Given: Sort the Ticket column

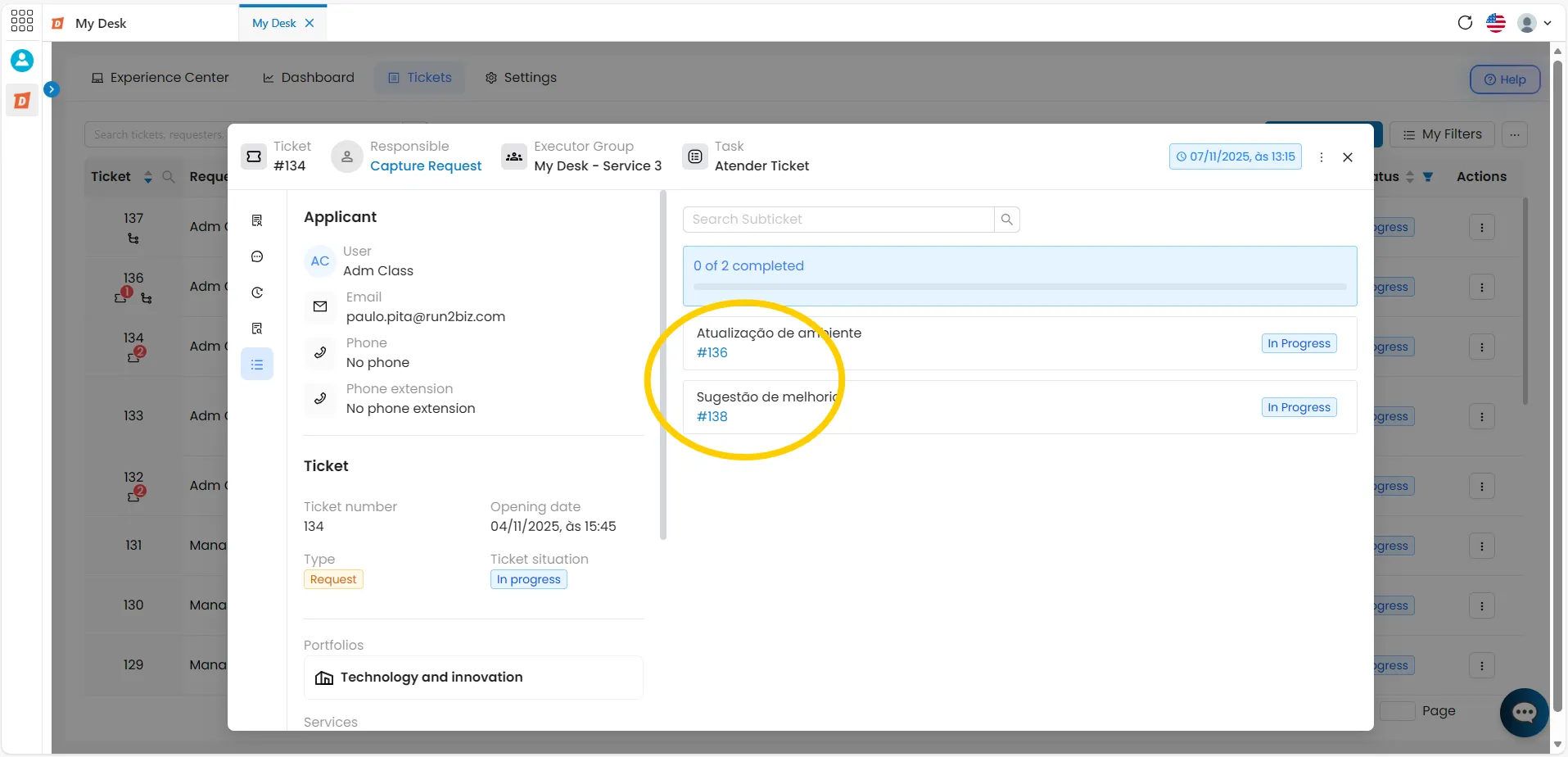Looking at the screenshot, I should [148, 177].
